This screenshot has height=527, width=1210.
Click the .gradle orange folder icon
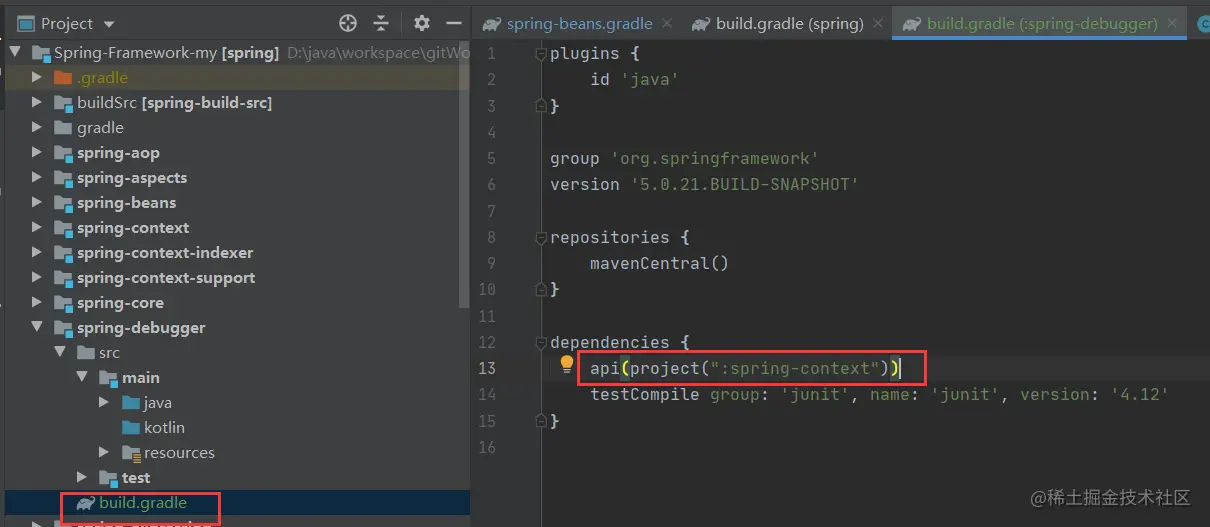[63, 77]
